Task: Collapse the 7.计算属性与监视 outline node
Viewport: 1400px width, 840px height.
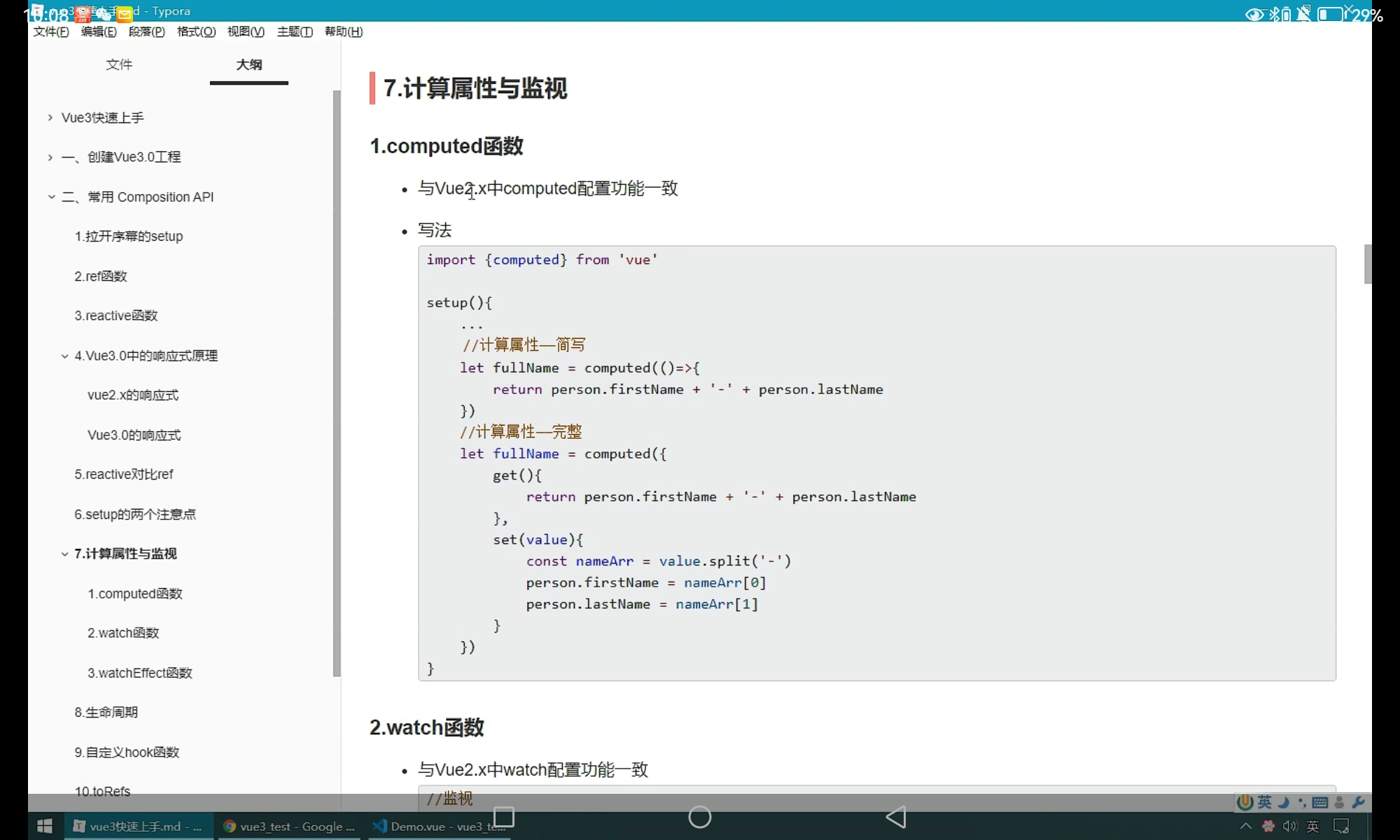Action: tap(64, 554)
